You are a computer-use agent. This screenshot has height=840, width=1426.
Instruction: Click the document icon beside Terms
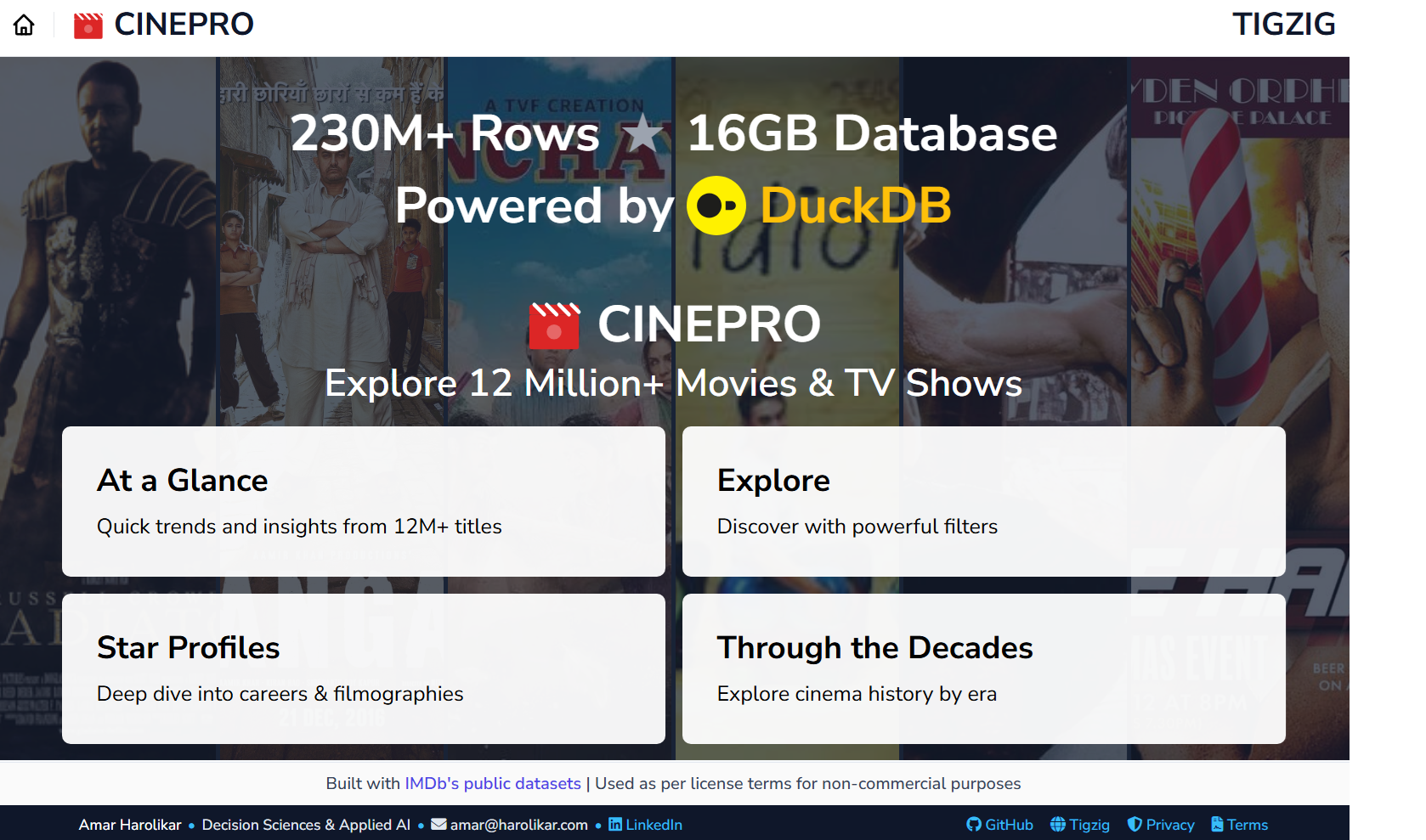point(1215,824)
